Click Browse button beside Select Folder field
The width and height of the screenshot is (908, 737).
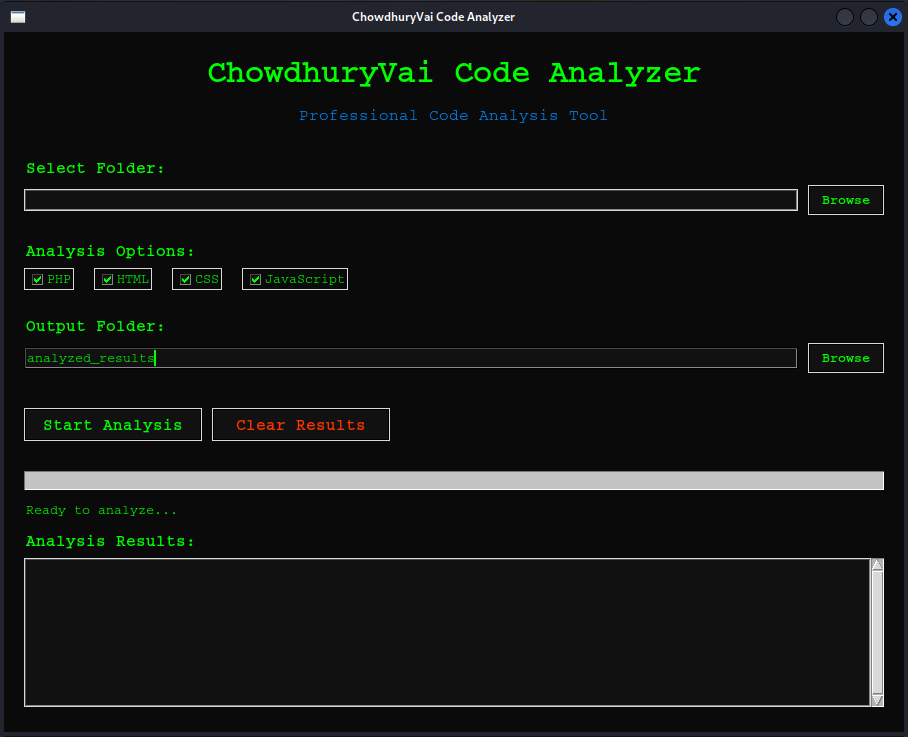click(x=845, y=200)
